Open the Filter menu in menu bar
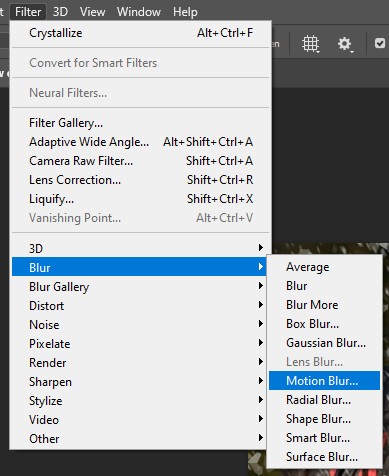389x476 pixels. [x=28, y=12]
